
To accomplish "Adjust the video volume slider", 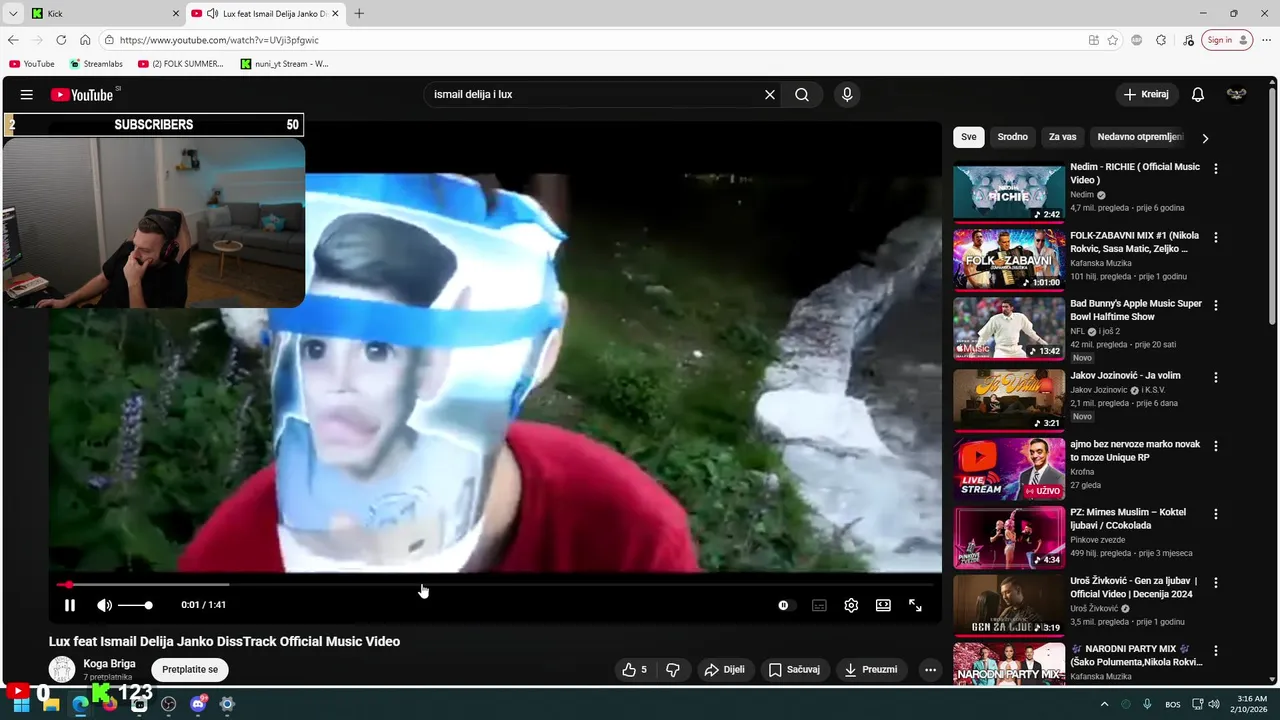I will tap(135, 605).
